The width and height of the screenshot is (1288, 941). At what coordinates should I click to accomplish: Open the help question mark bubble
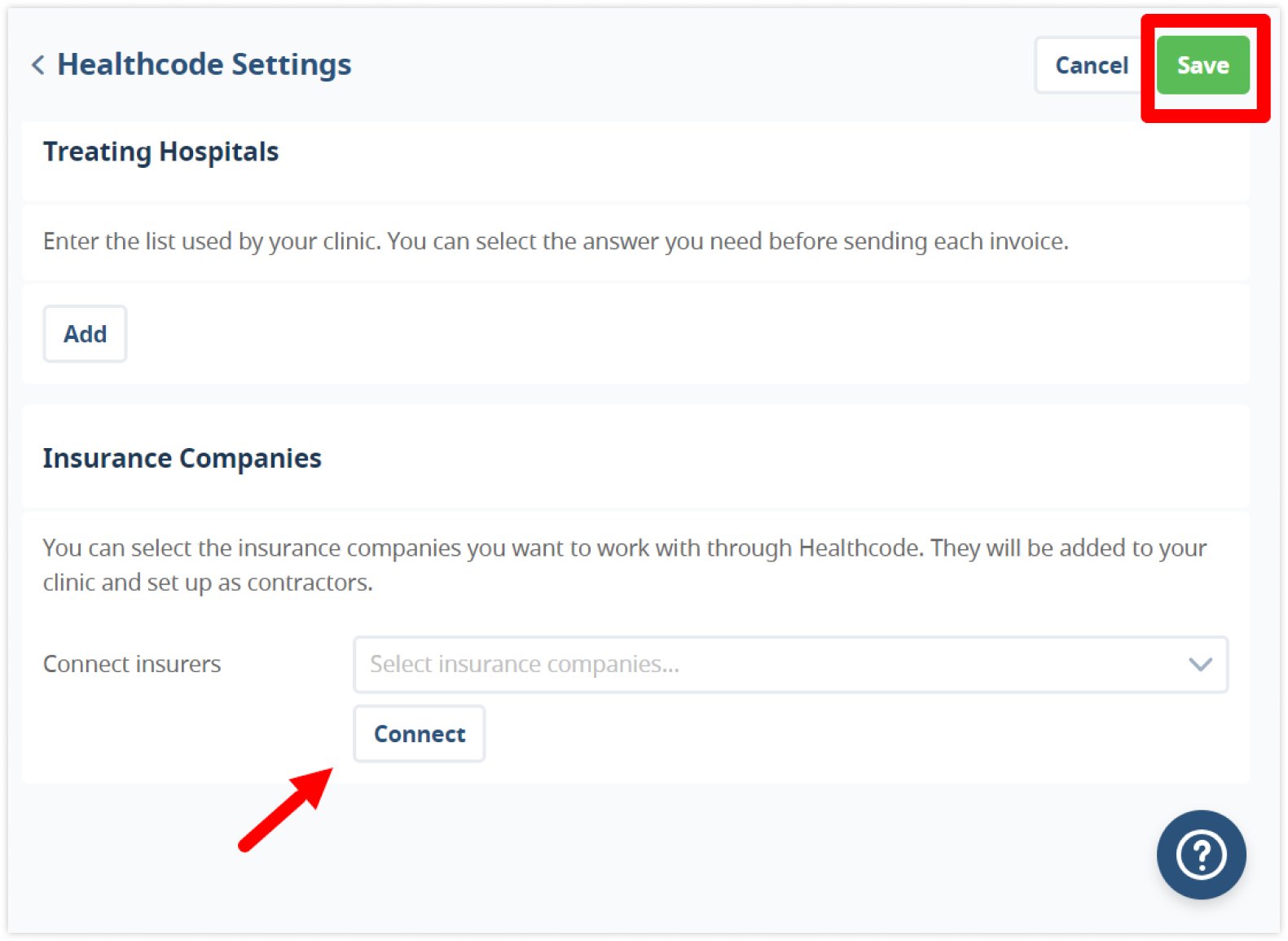1201,855
